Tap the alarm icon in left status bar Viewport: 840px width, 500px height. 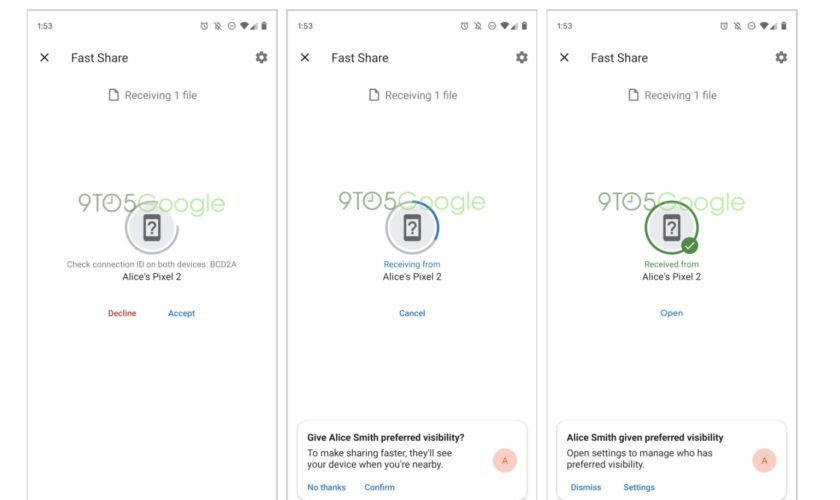(204, 26)
